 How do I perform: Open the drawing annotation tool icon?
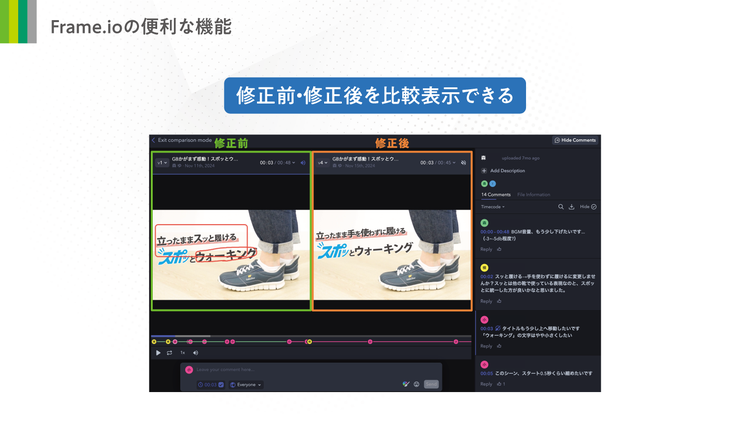click(406, 384)
